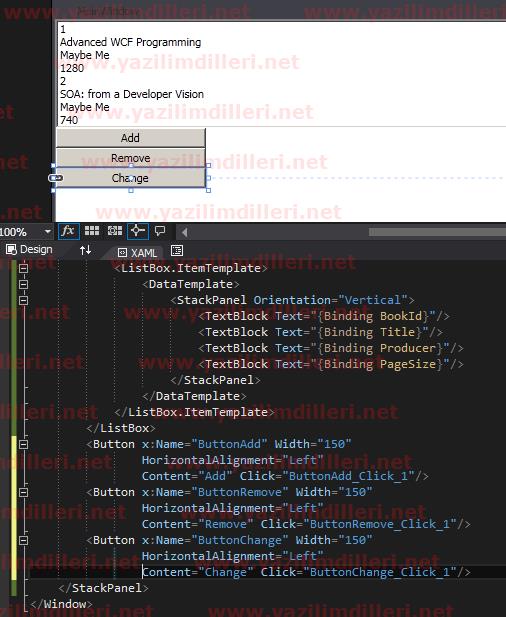Switch to the XAML tab
Viewport: 506px width, 617px height.
coord(138,253)
